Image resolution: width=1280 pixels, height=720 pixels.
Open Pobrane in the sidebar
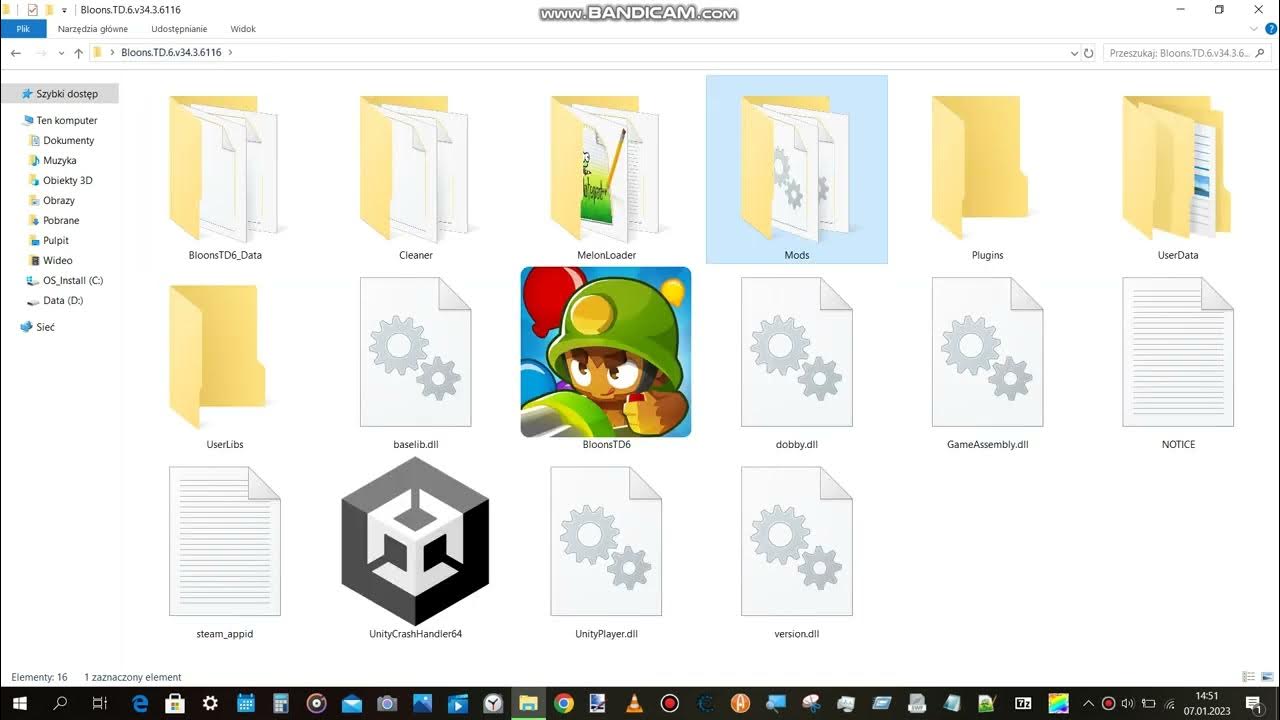click(x=59, y=220)
